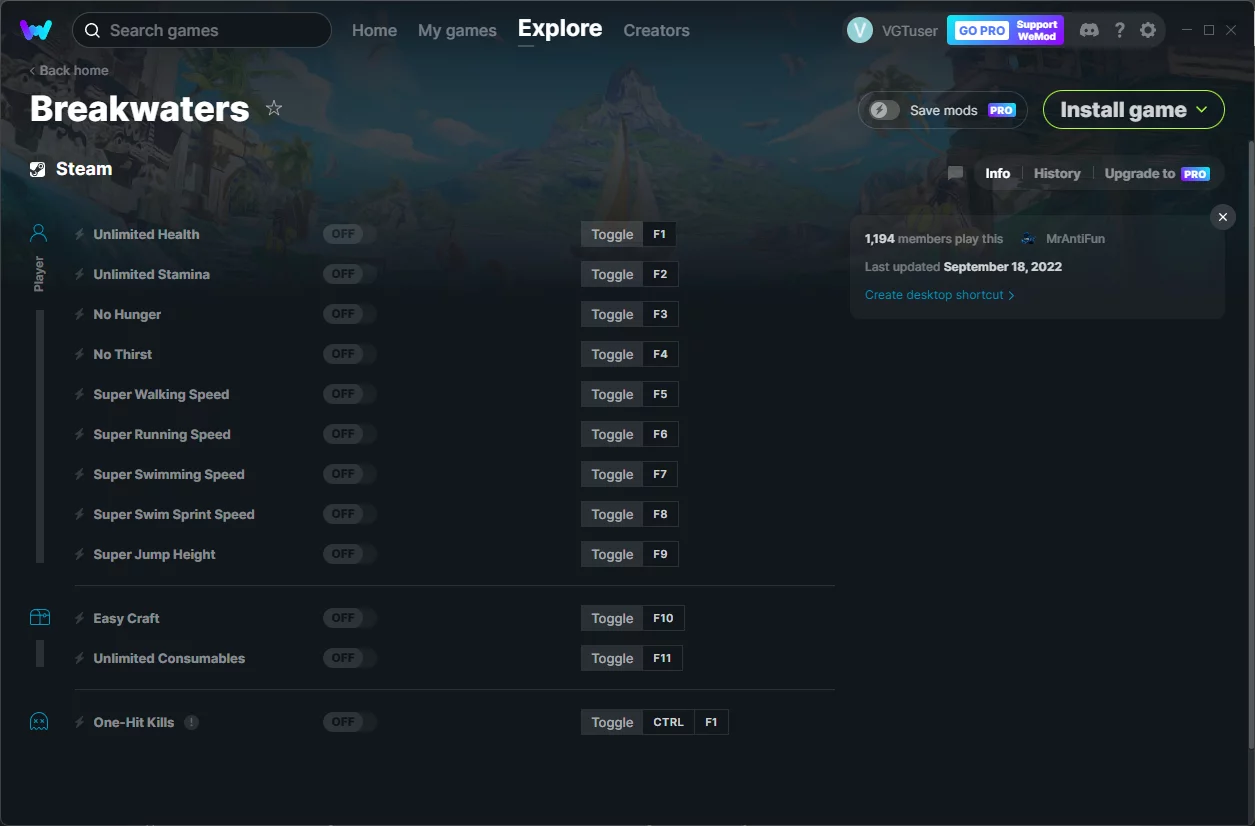Viewport: 1255px width, 826px height.
Task: Open the Creators tab
Action: click(x=656, y=30)
